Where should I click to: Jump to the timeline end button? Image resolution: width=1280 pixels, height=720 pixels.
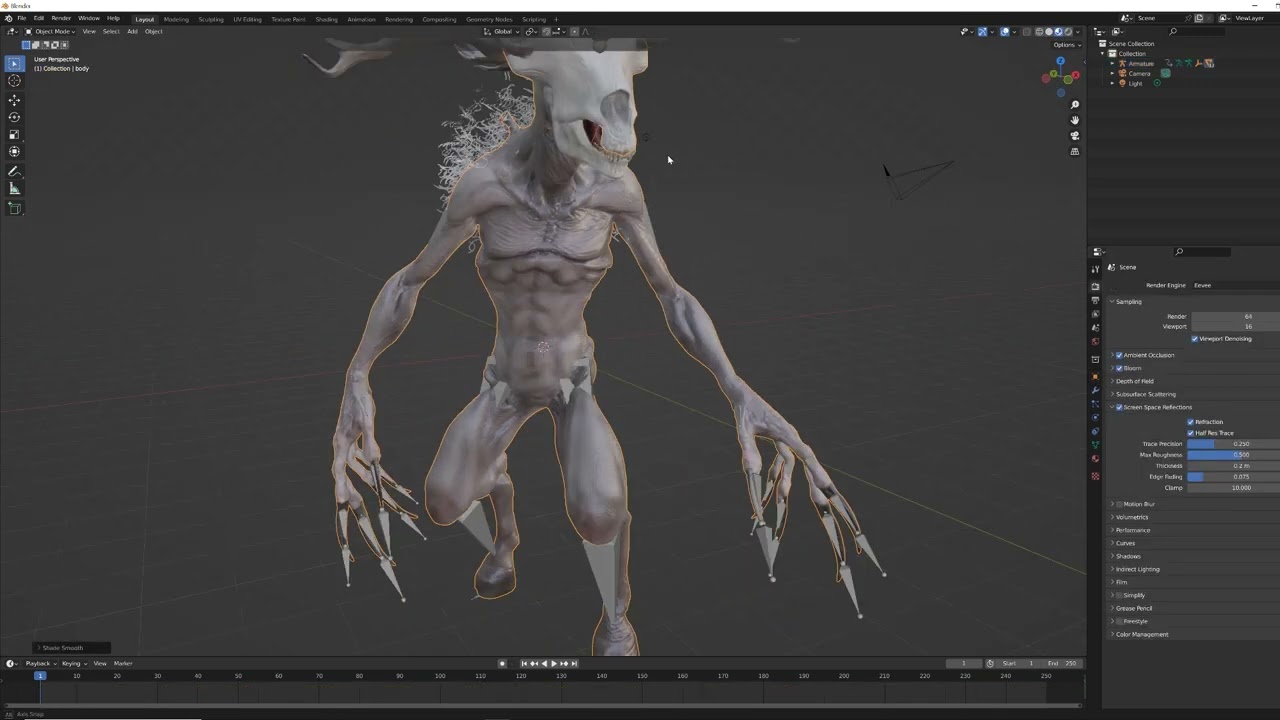click(x=574, y=663)
